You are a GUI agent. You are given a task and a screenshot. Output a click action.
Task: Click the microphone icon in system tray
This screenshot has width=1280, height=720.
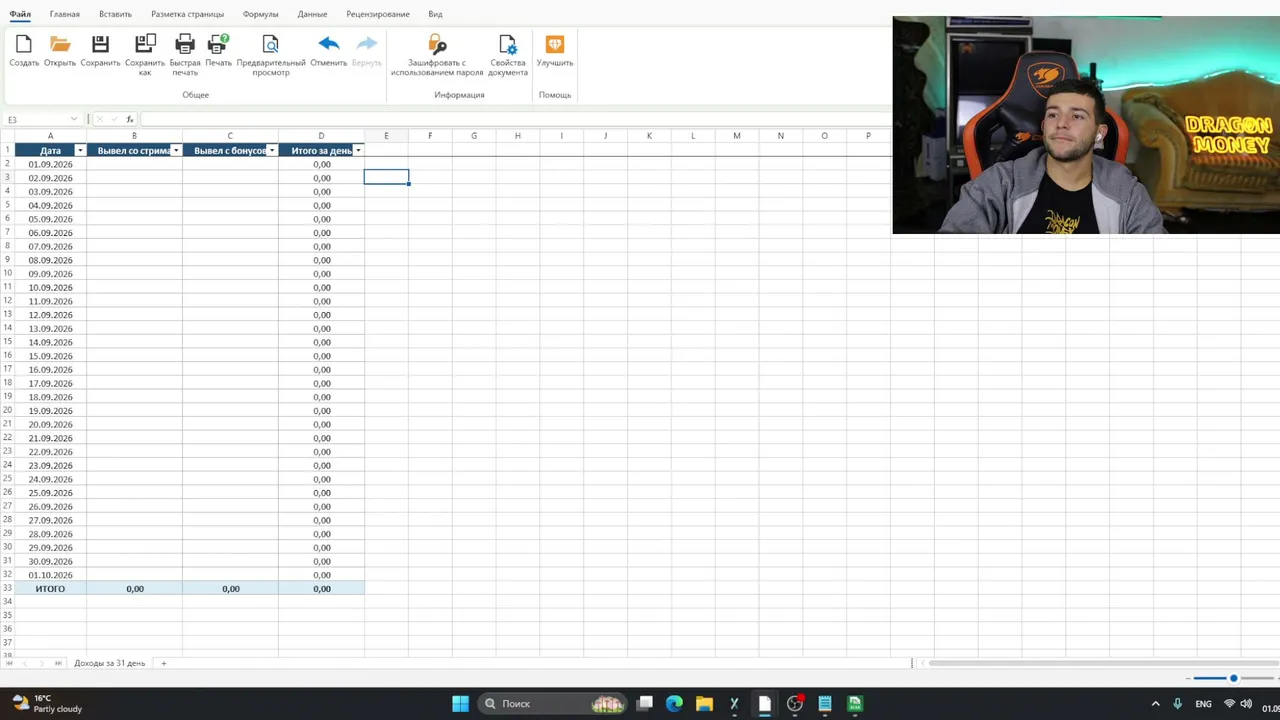coord(1178,704)
